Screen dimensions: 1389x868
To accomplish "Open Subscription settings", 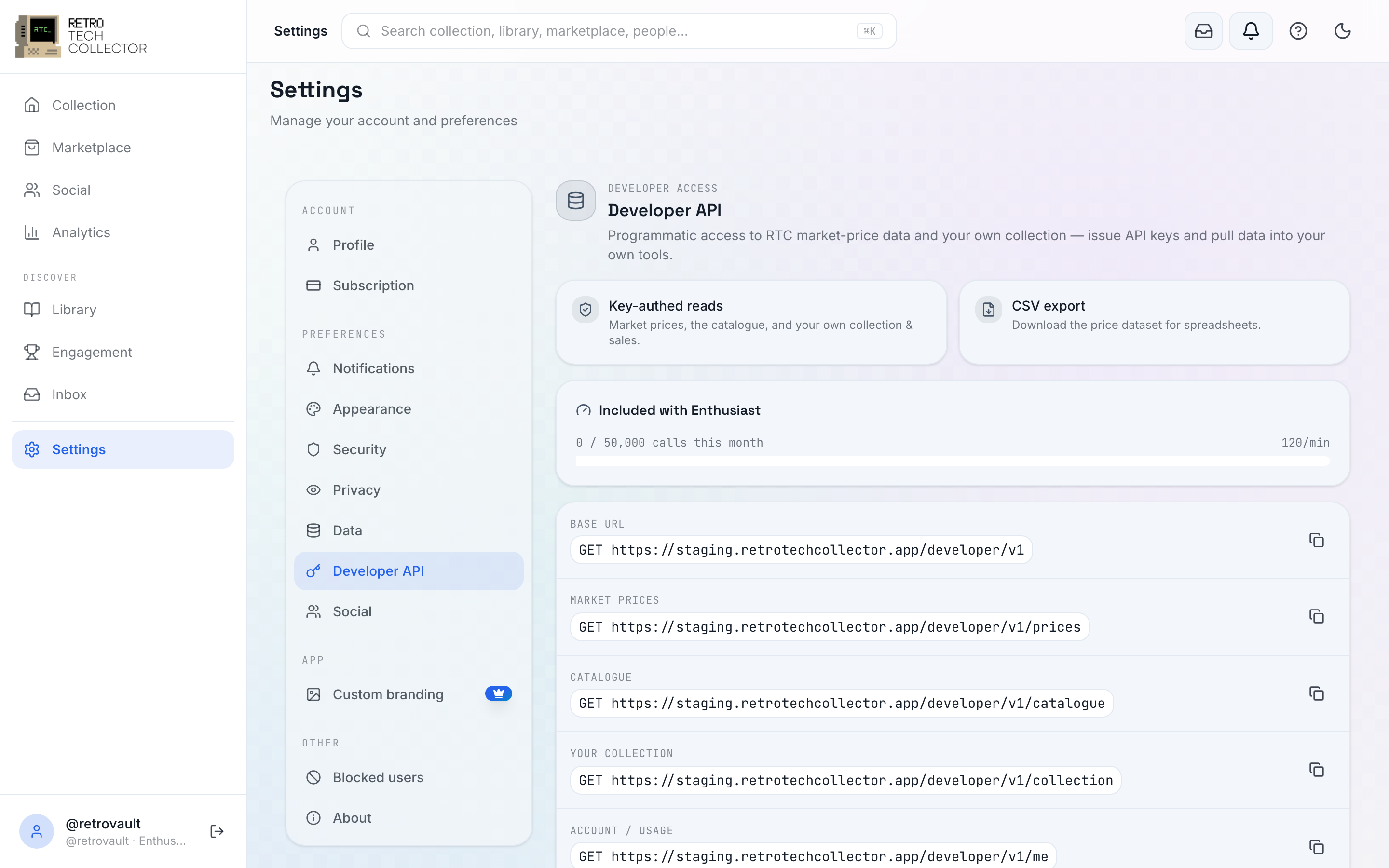I will [x=409, y=285].
